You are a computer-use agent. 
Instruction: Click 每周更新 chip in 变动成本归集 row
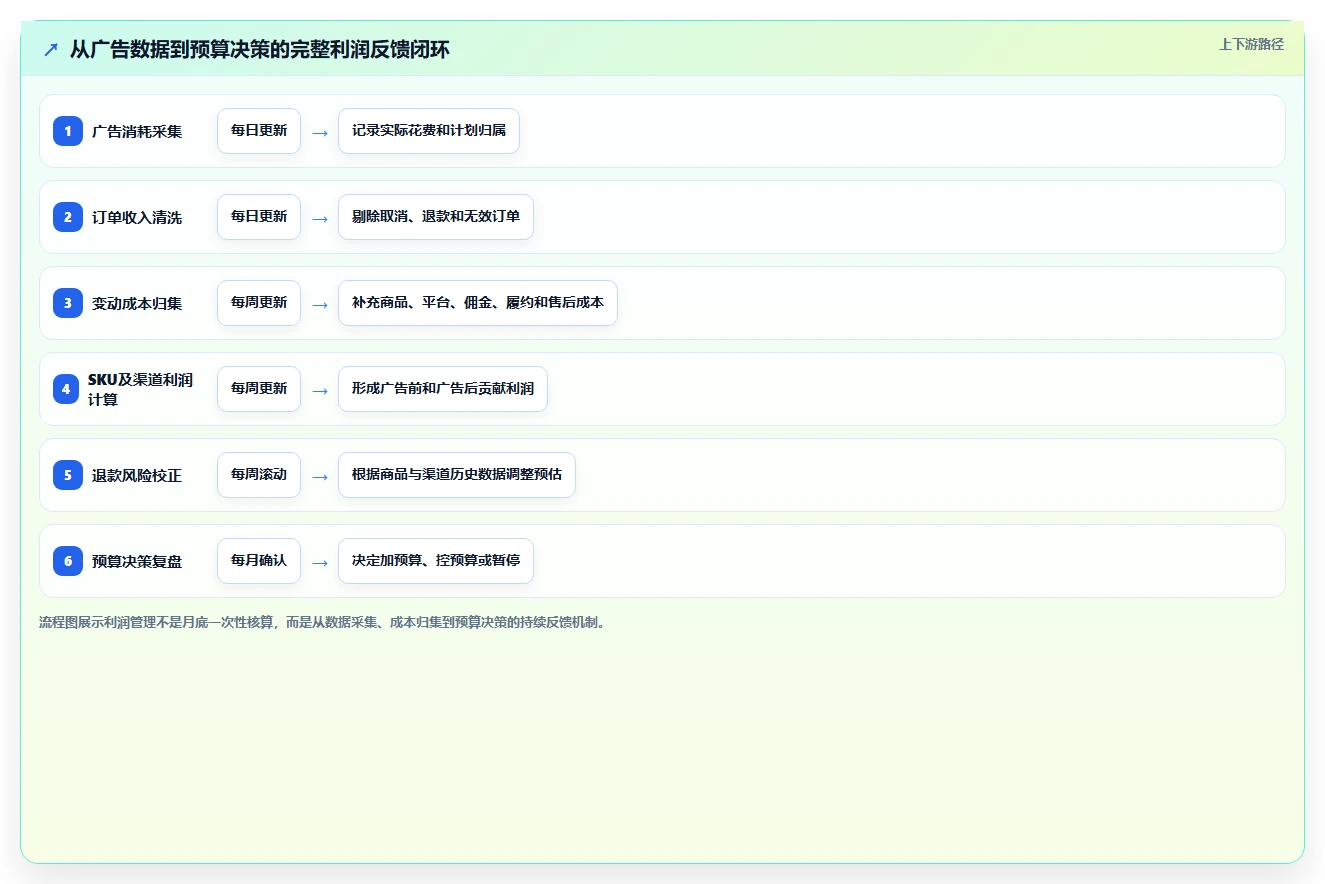[259, 303]
